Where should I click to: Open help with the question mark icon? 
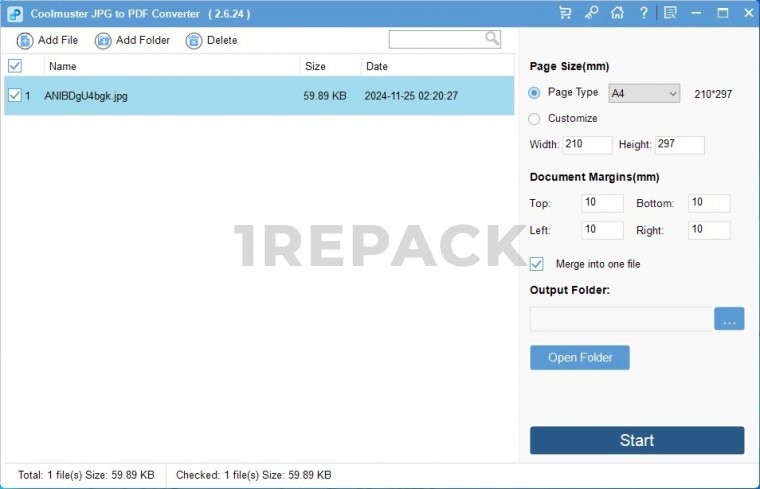[643, 13]
